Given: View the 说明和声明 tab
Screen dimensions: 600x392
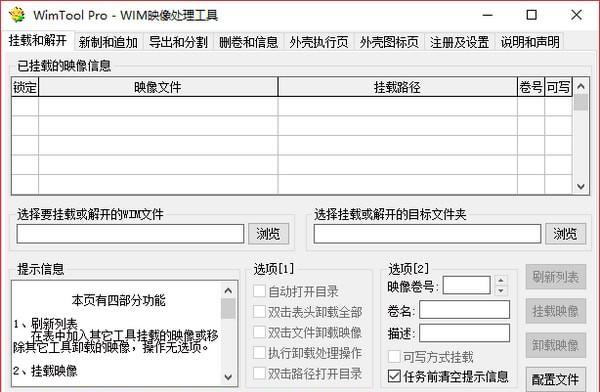Looking at the screenshot, I should coord(530,42).
